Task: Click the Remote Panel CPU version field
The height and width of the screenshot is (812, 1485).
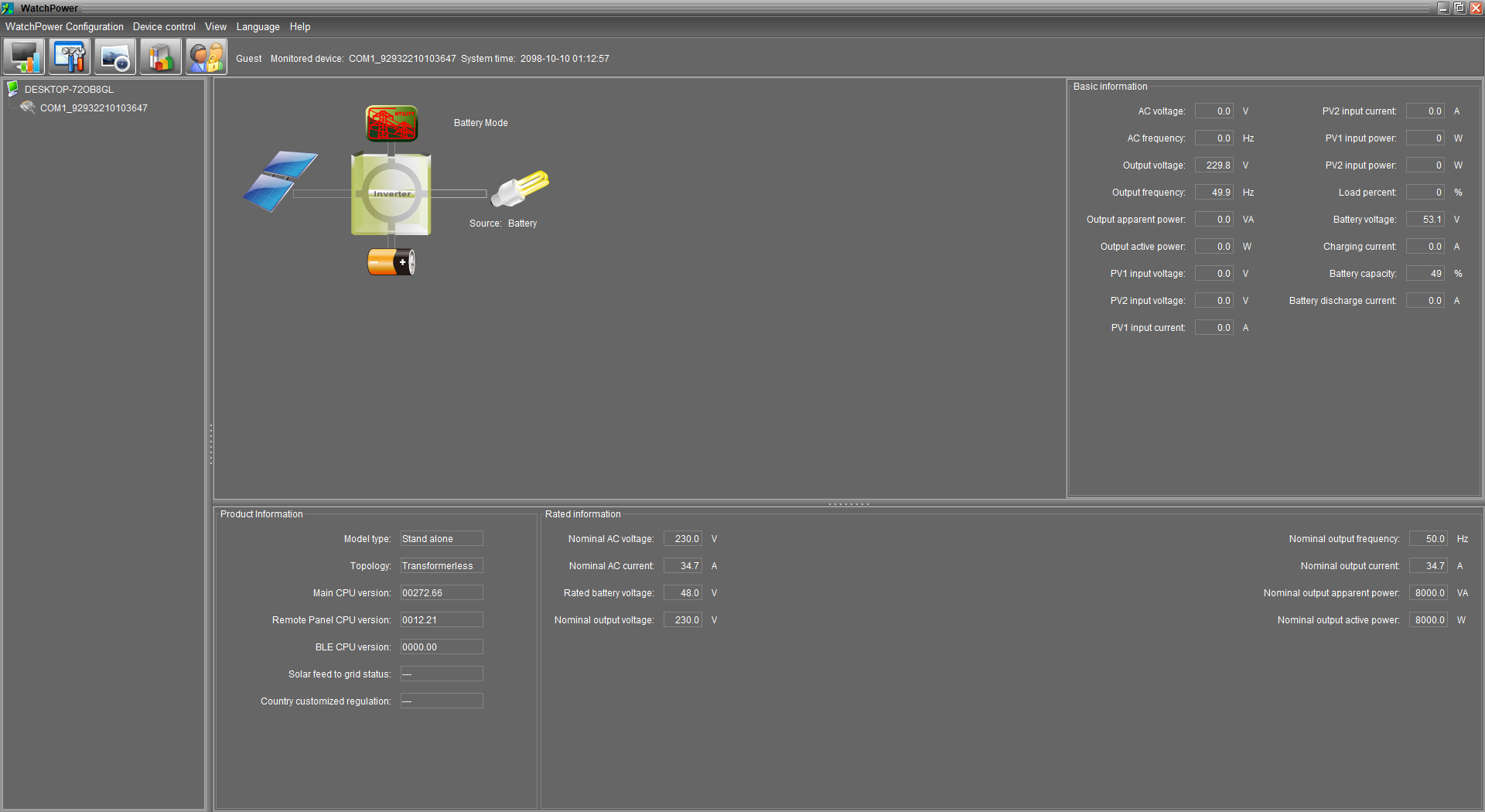Action: [x=442, y=620]
